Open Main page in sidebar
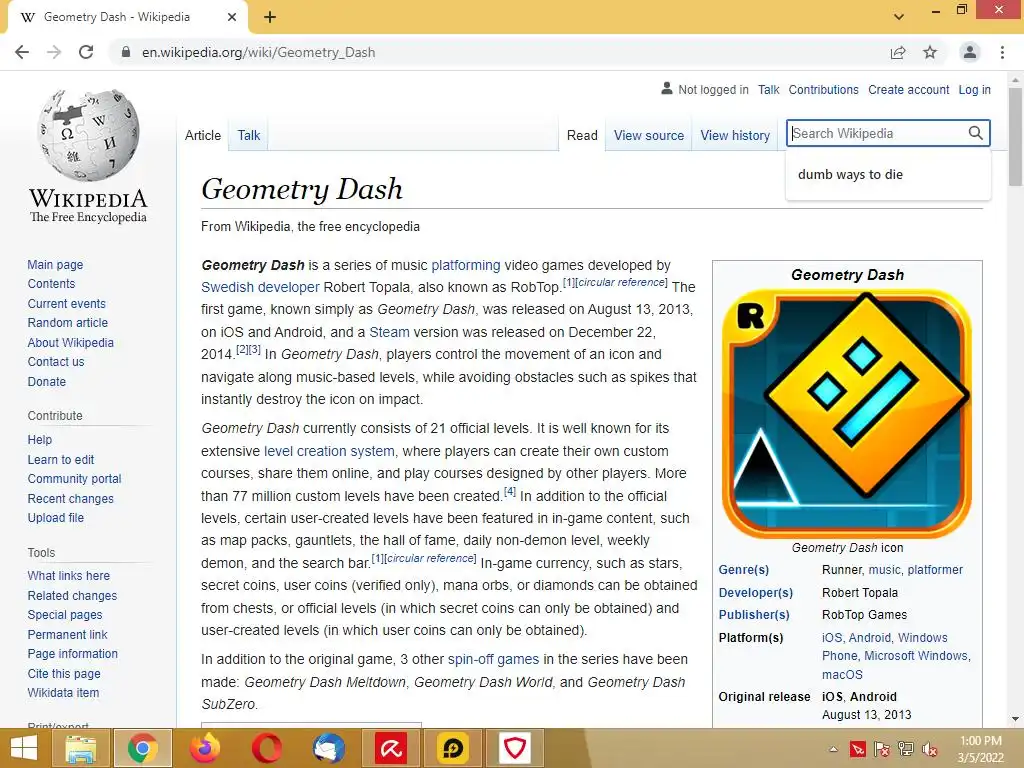The width and height of the screenshot is (1024, 768). 55,264
